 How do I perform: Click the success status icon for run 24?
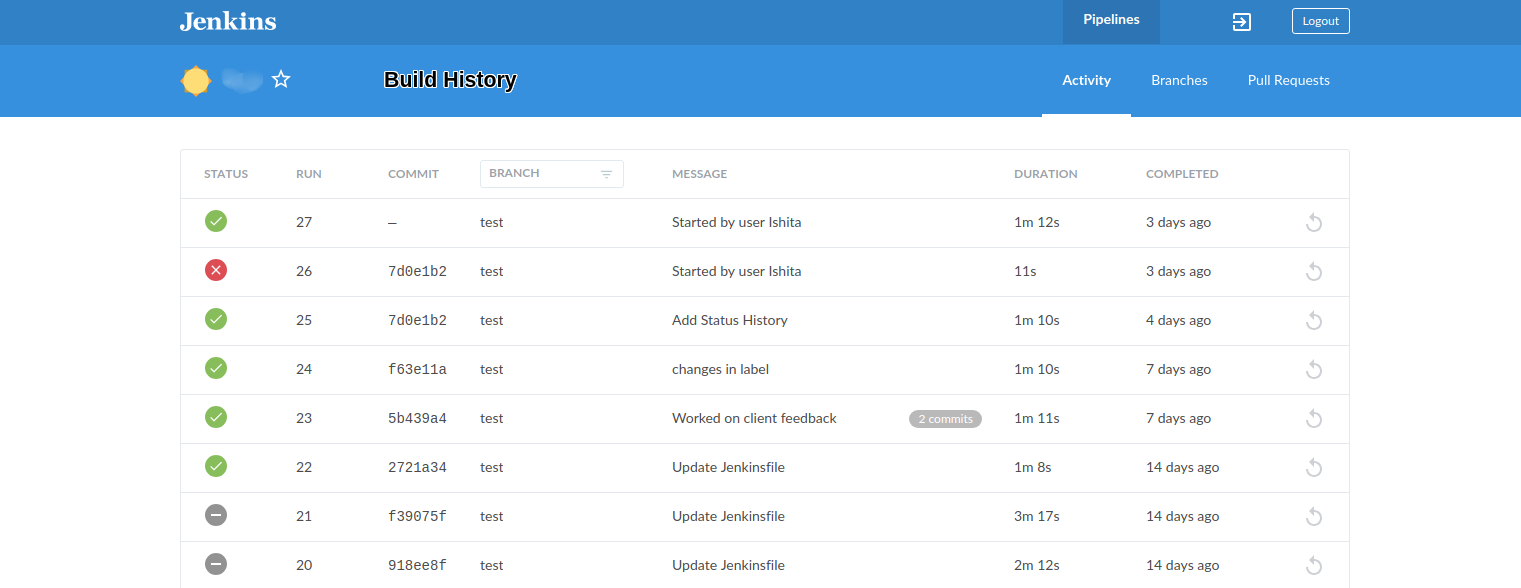pos(216,368)
